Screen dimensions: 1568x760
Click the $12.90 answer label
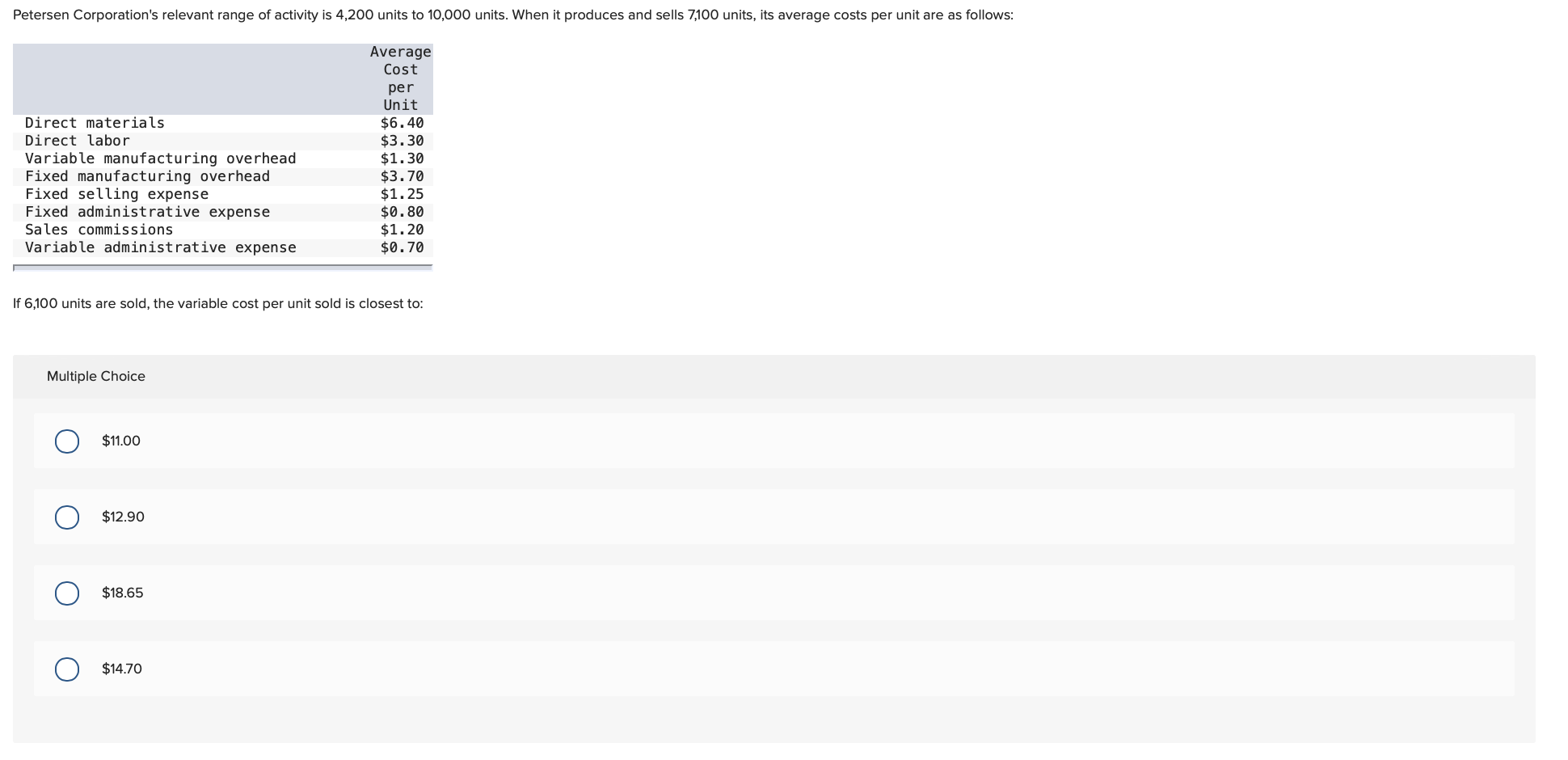click(x=122, y=517)
